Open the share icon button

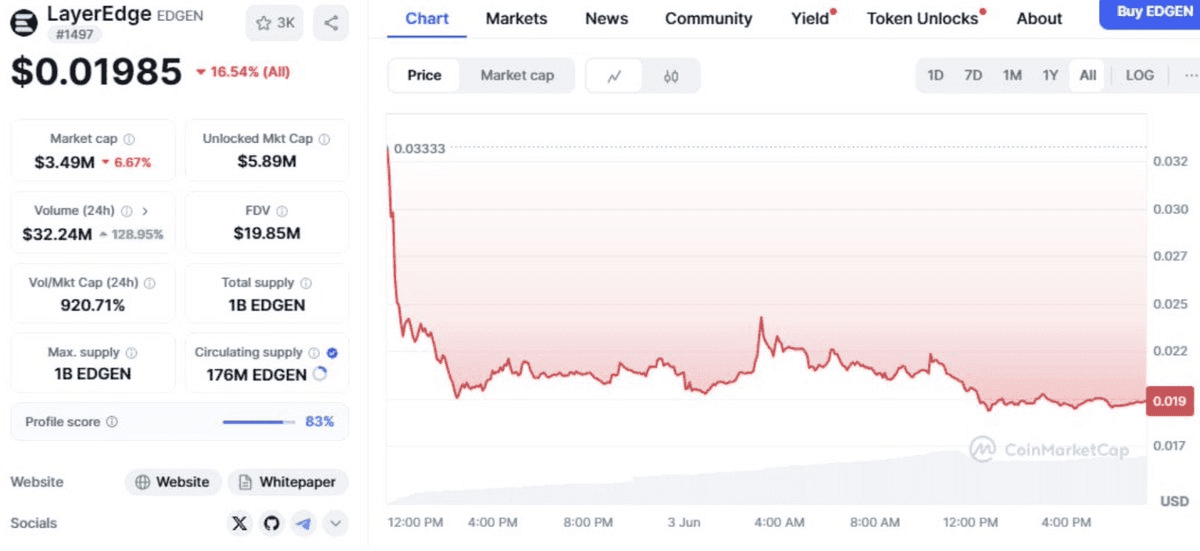pyautogui.click(x=331, y=23)
